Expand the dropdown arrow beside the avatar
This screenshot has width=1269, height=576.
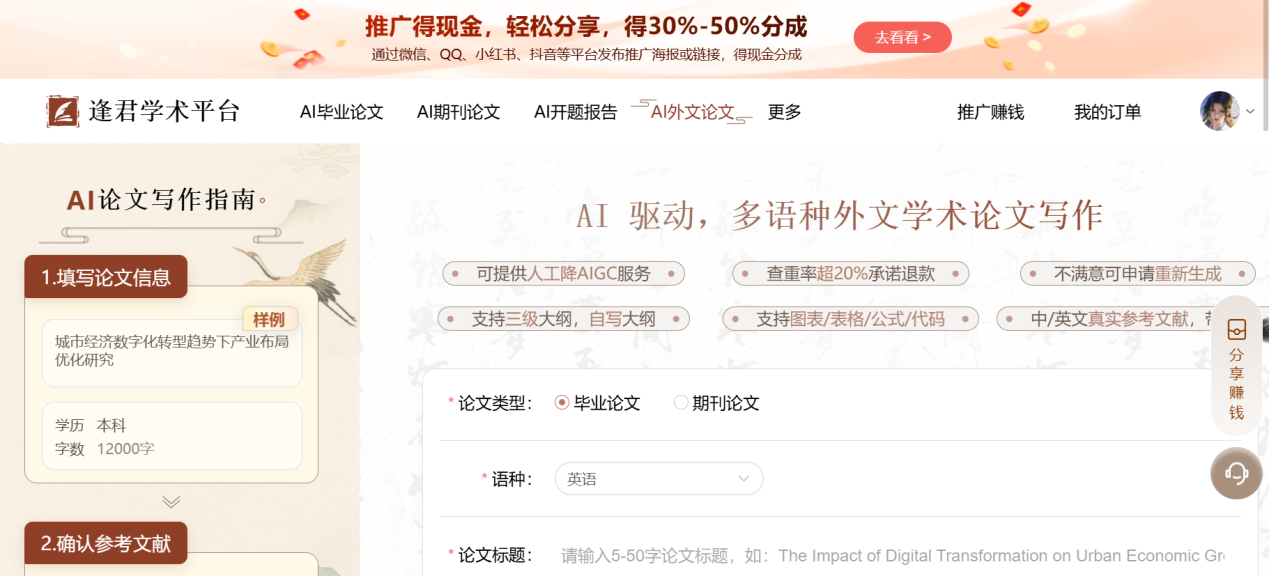1250,112
